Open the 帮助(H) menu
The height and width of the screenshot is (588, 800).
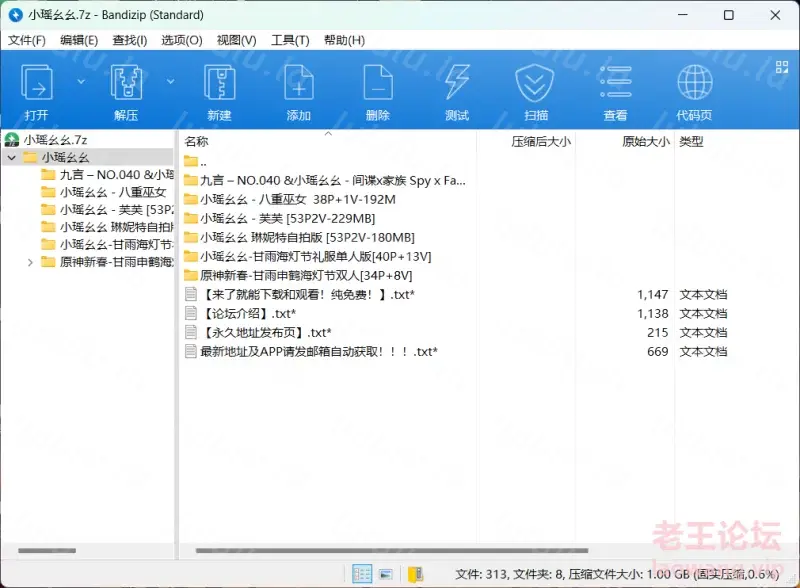point(344,40)
